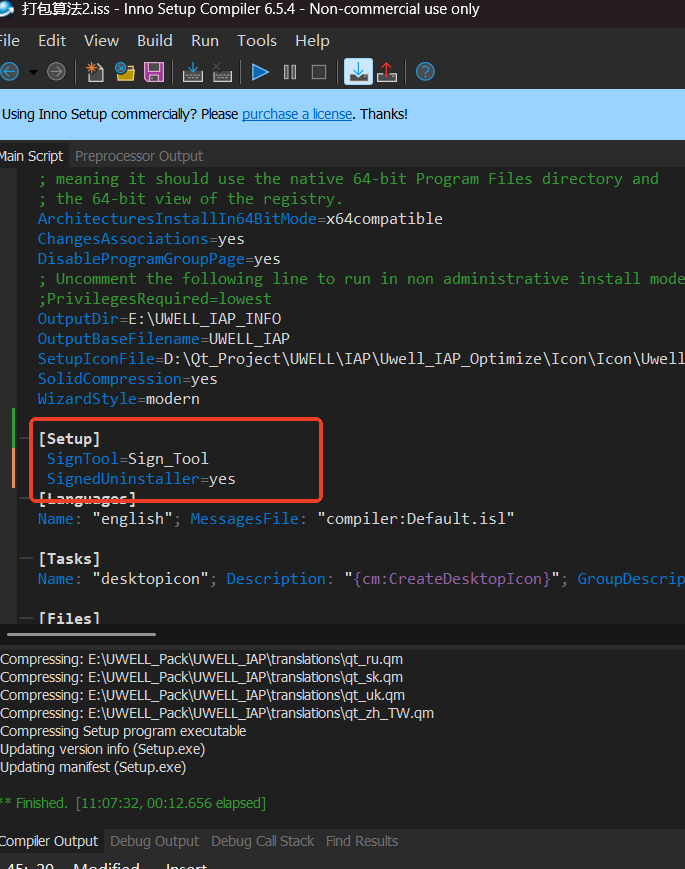Switch to the Preprocessor Output tab
Viewport: 685px width, 869px height.
click(x=139, y=156)
